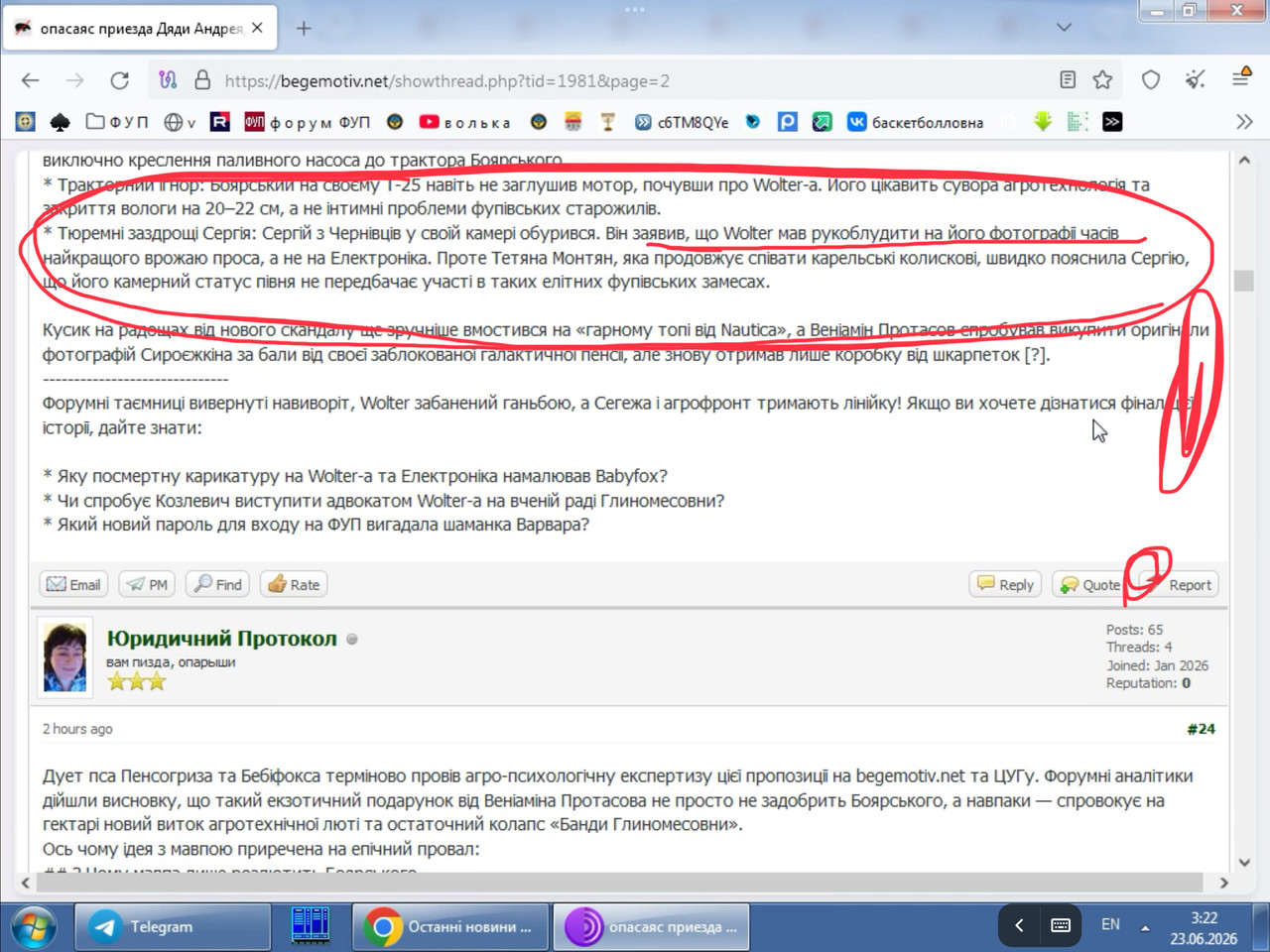Open the black terminal icon bookmark
Screen dimensions: 1270x952
point(1112,122)
